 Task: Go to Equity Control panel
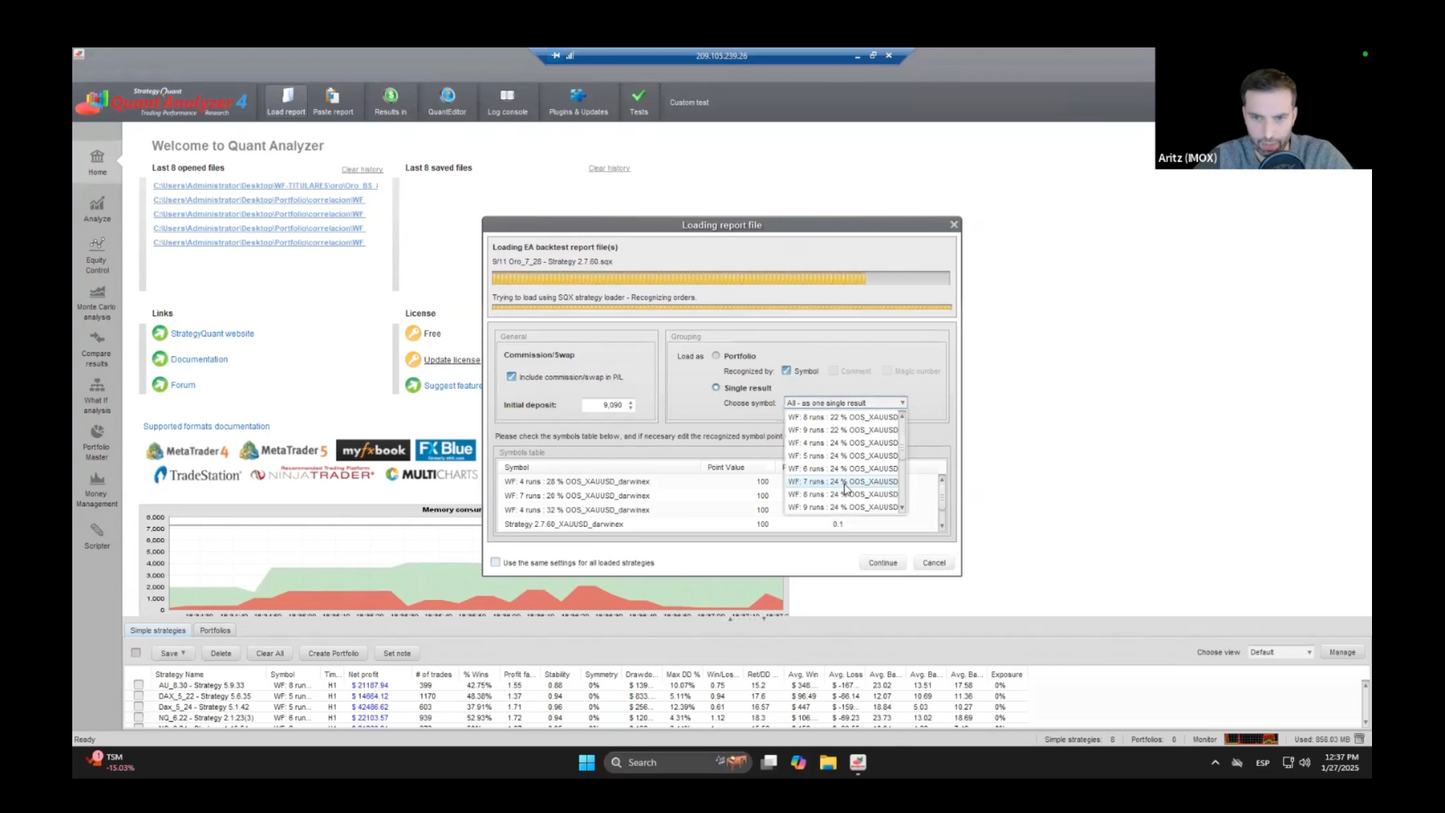click(x=97, y=256)
